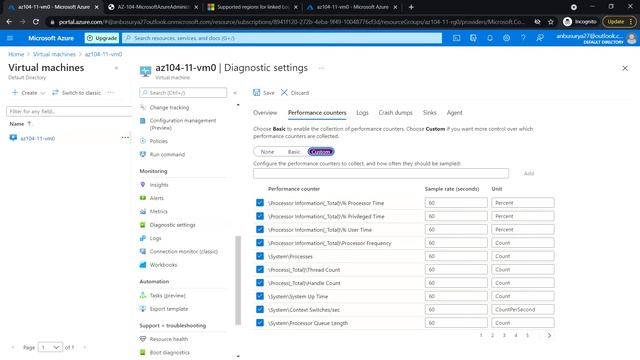Open Logs under Monitoring section
Image resolution: width=640 pixels, height=360 pixels.
pyautogui.click(x=155, y=238)
